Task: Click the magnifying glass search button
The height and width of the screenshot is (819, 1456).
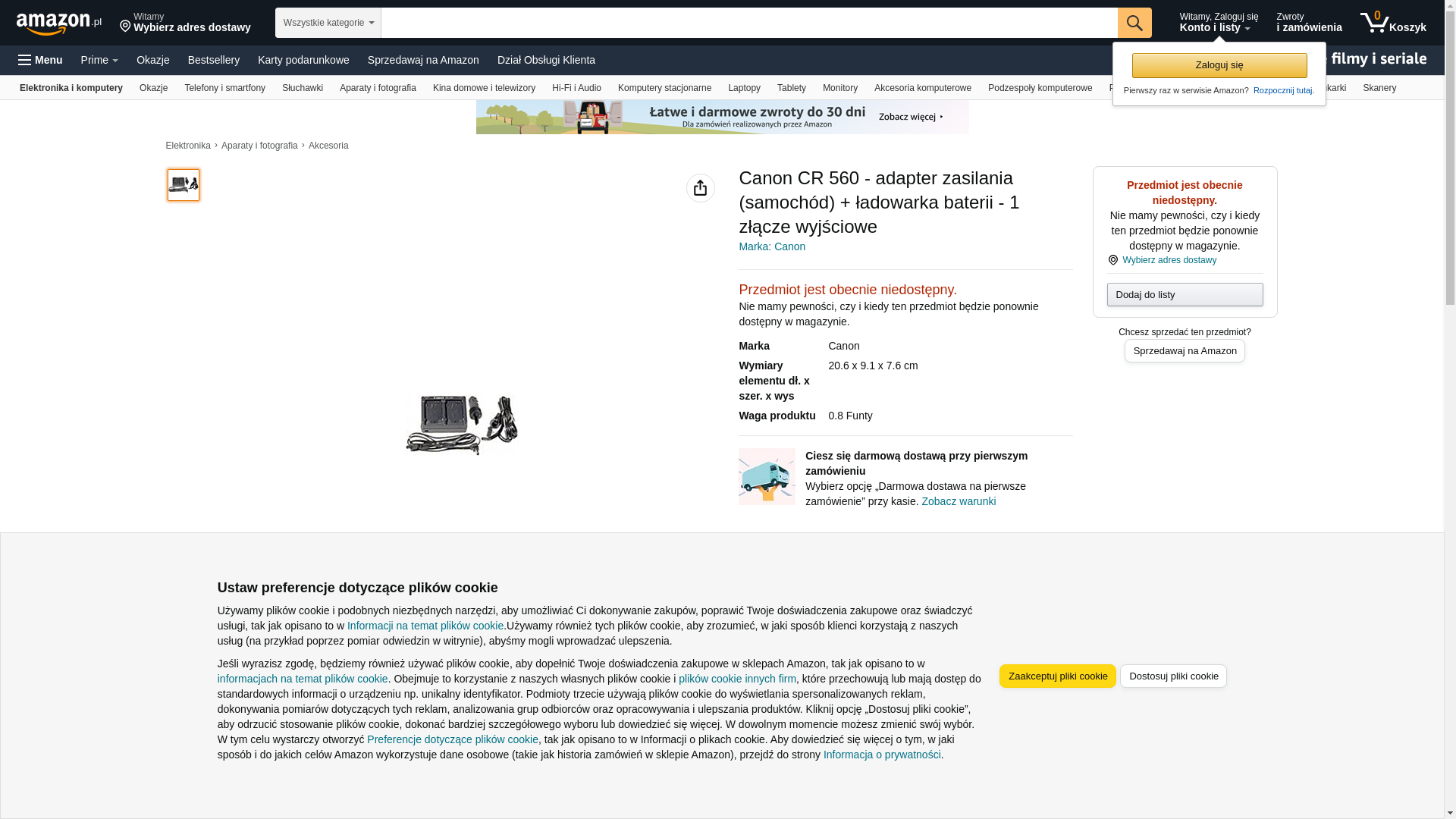Action: [1134, 23]
